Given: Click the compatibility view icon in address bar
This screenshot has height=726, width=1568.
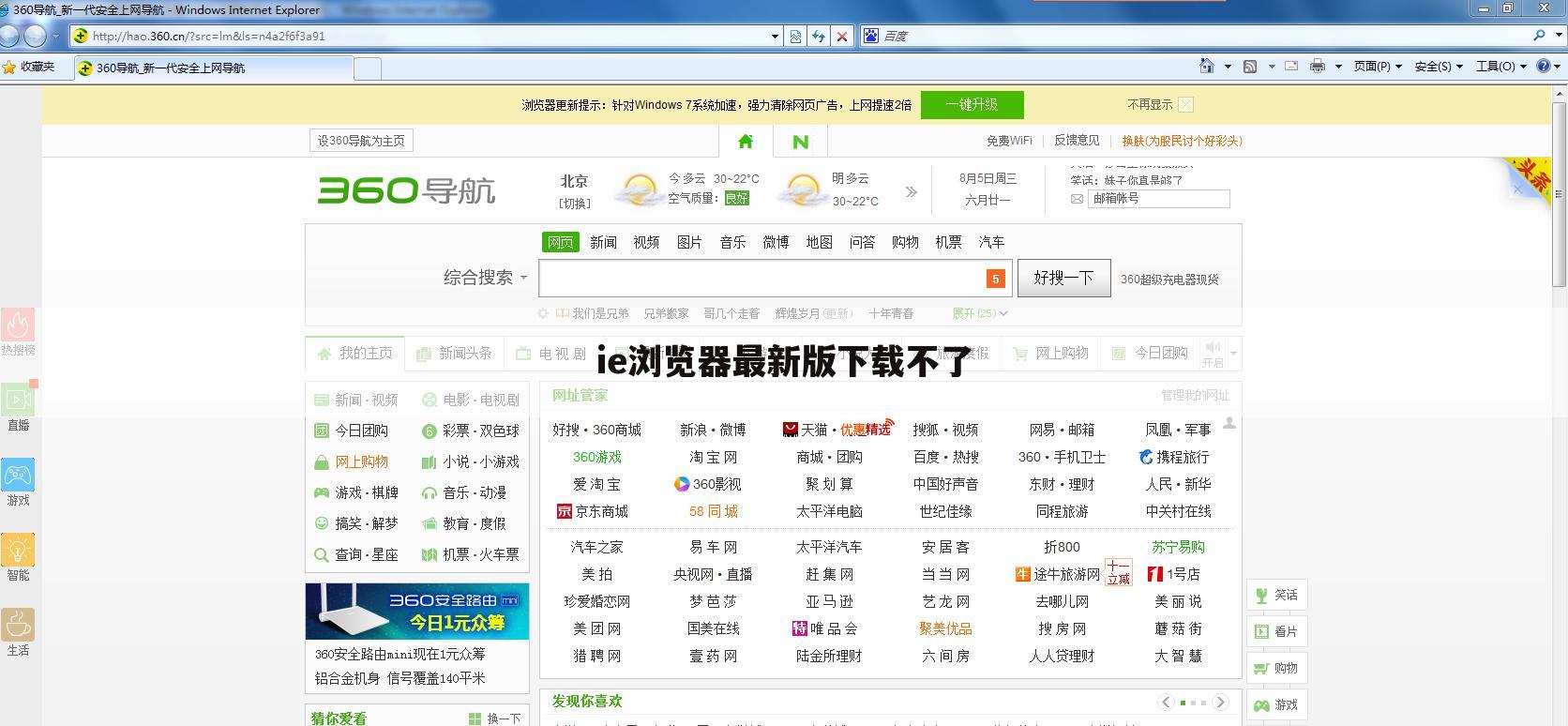Looking at the screenshot, I should tap(795, 36).
